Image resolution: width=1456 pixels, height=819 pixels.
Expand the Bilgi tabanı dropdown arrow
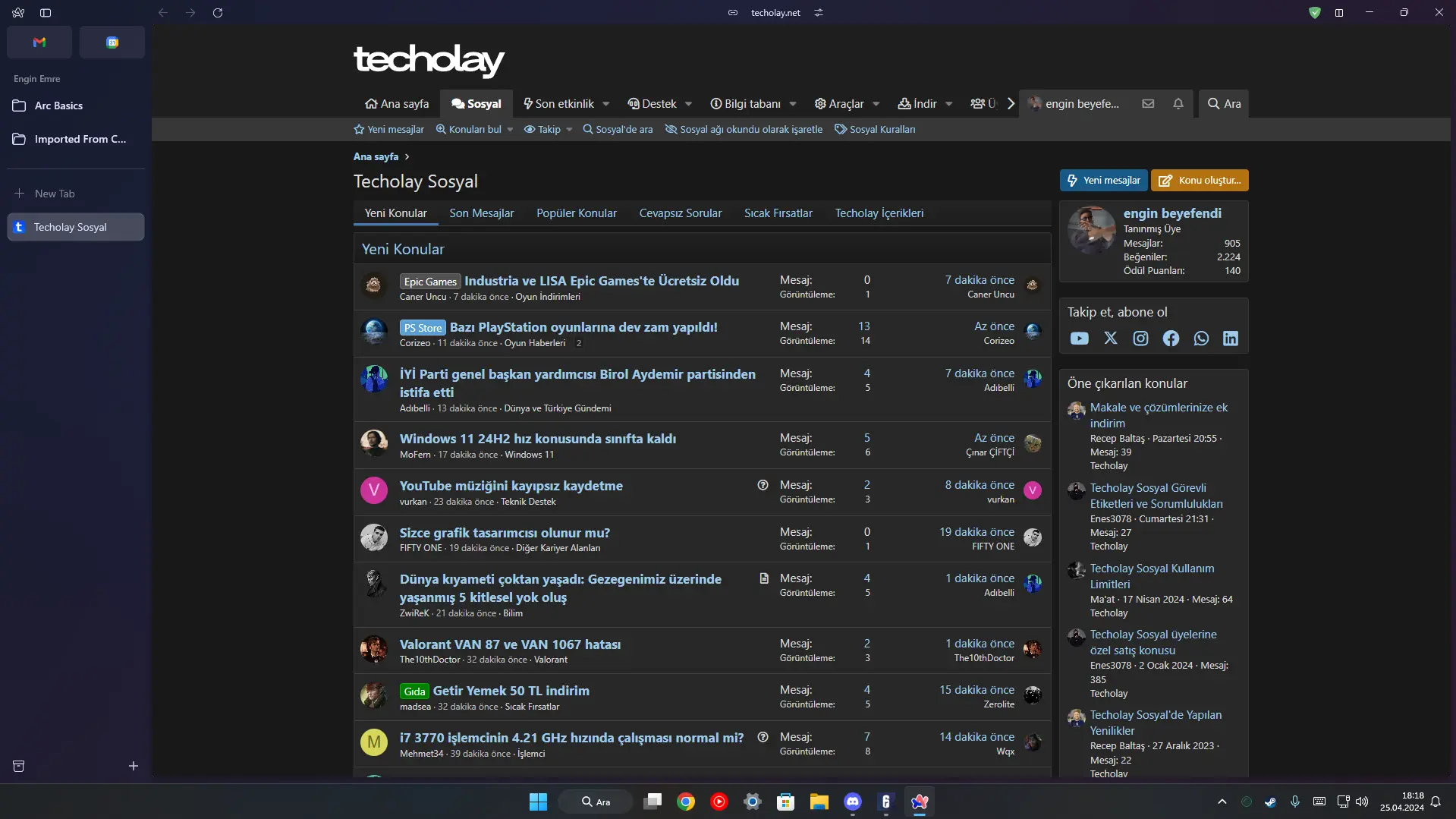(793, 104)
